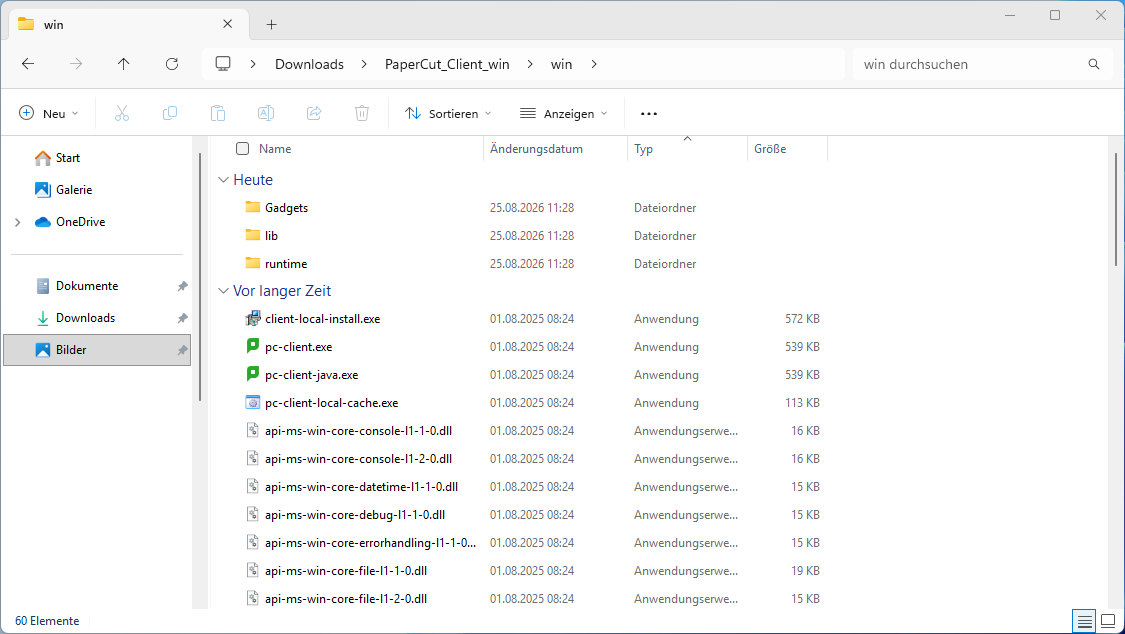The height and width of the screenshot is (634, 1125).
Task: Close the win tab
Action: [227, 24]
